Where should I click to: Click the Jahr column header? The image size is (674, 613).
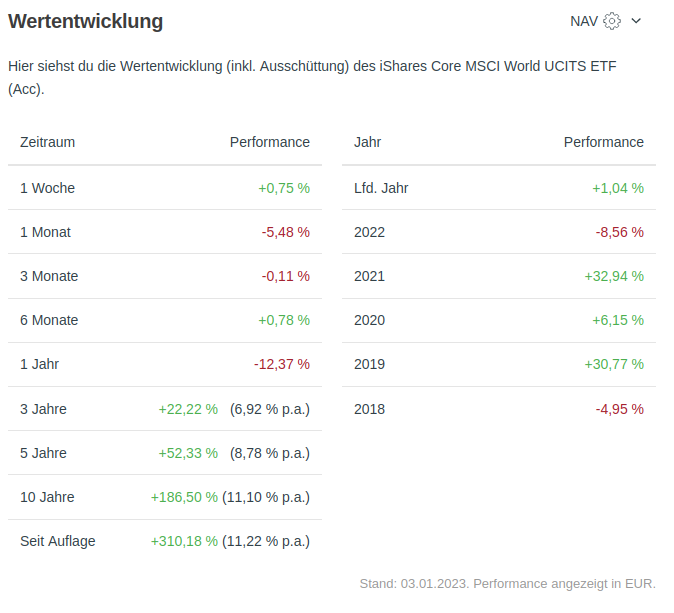[367, 142]
